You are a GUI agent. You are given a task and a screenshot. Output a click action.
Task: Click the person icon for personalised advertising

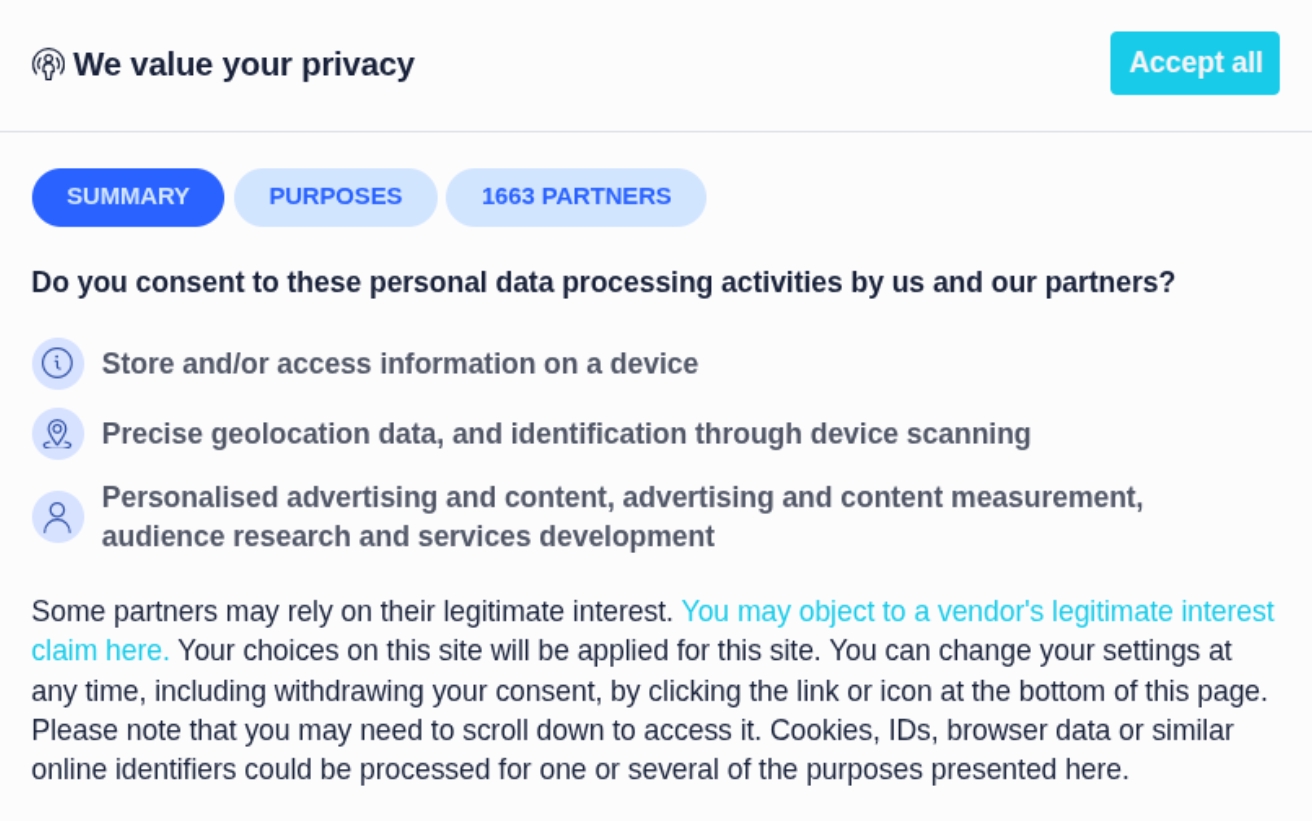(58, 517)
